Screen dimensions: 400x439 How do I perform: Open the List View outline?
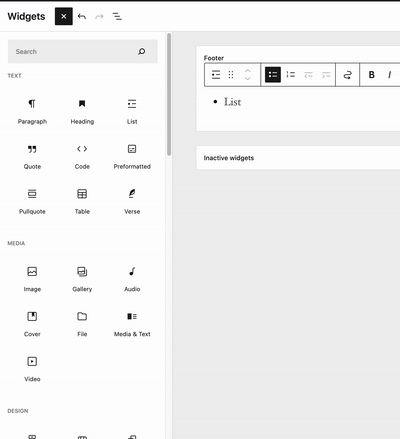point(117,16)
